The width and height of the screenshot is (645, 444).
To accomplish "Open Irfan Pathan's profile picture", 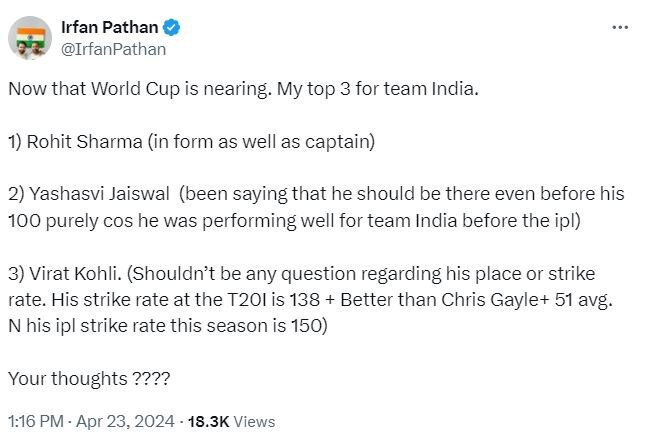I will 31,39.
